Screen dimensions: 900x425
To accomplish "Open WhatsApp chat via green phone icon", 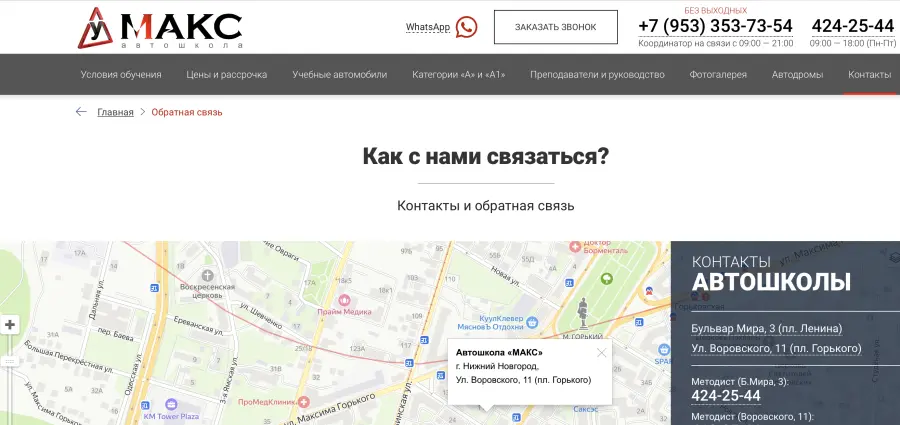I will pyautogui.click(x=466, y=27).
